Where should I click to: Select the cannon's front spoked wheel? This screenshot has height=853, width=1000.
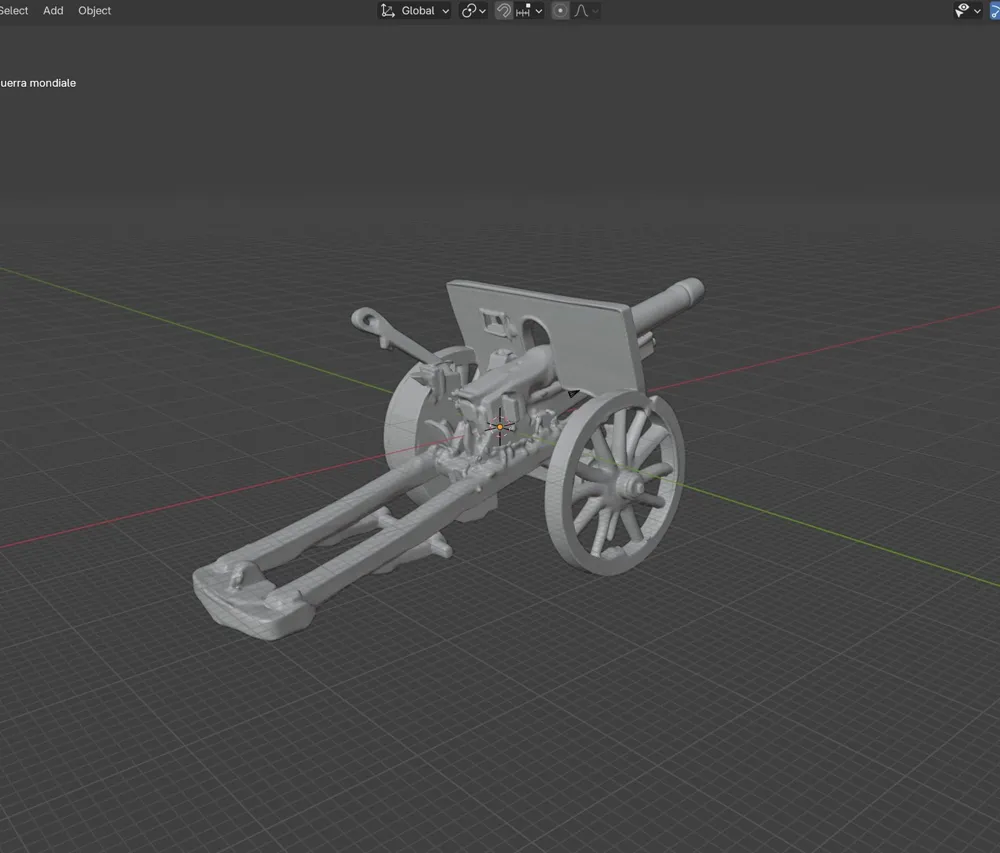[x=615, y=483]
